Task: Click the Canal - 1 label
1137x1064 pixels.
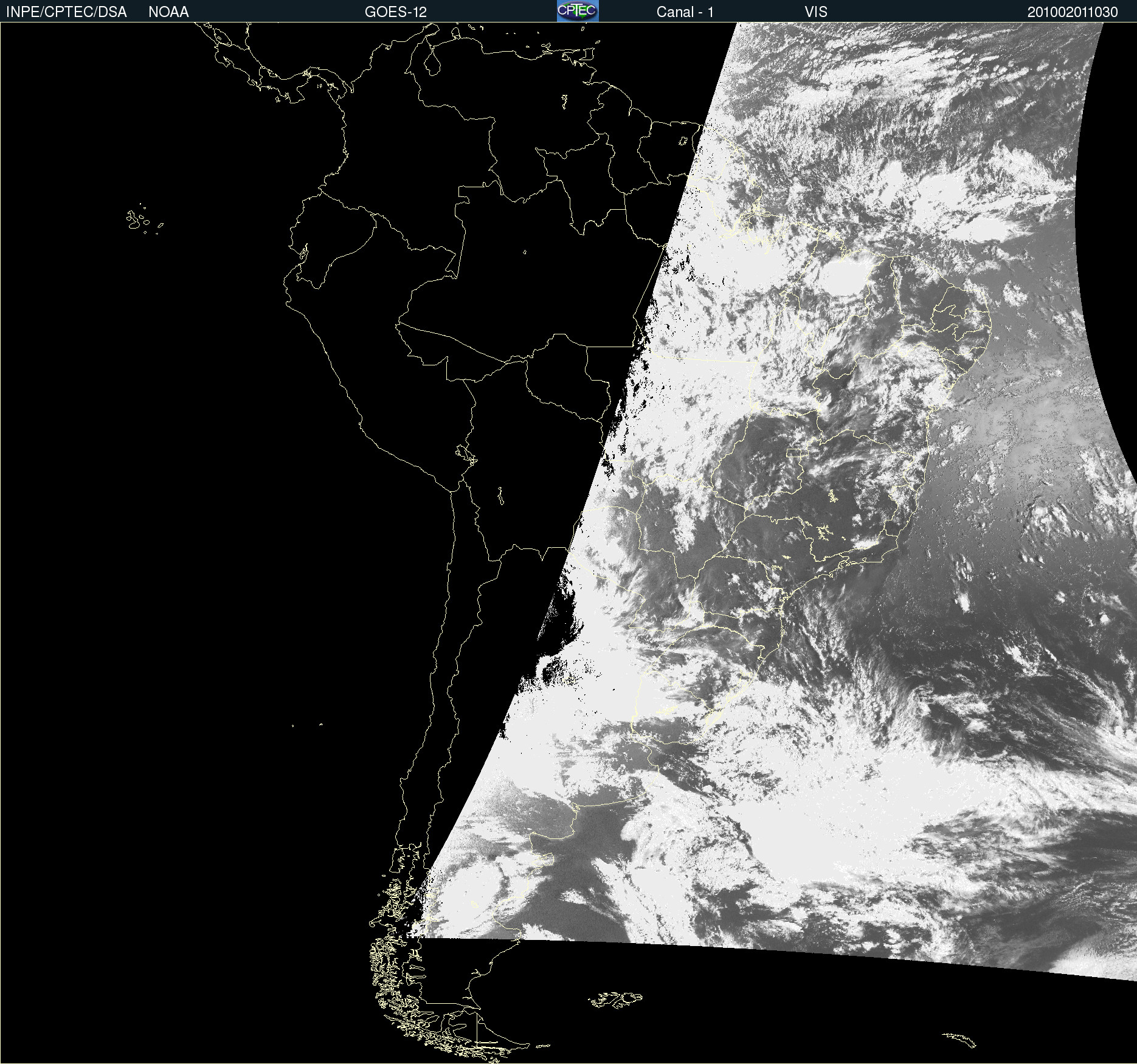Action: (x=685, y=12)
